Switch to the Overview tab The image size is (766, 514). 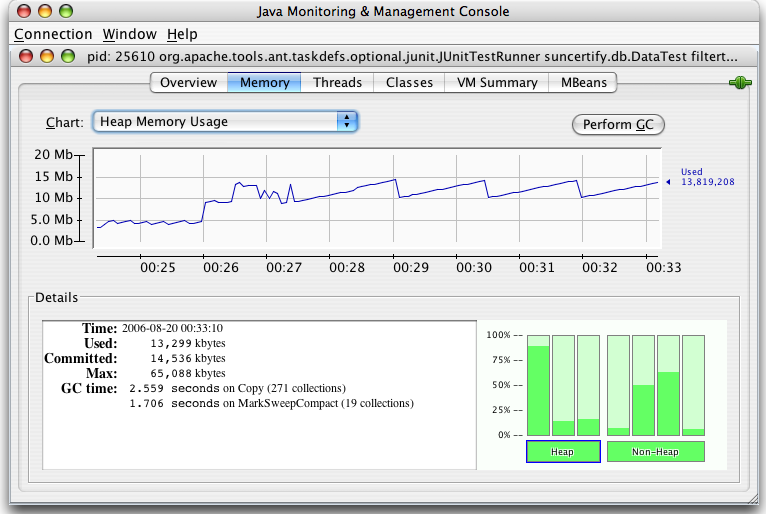pyautogui.click(x=189, y=83)
